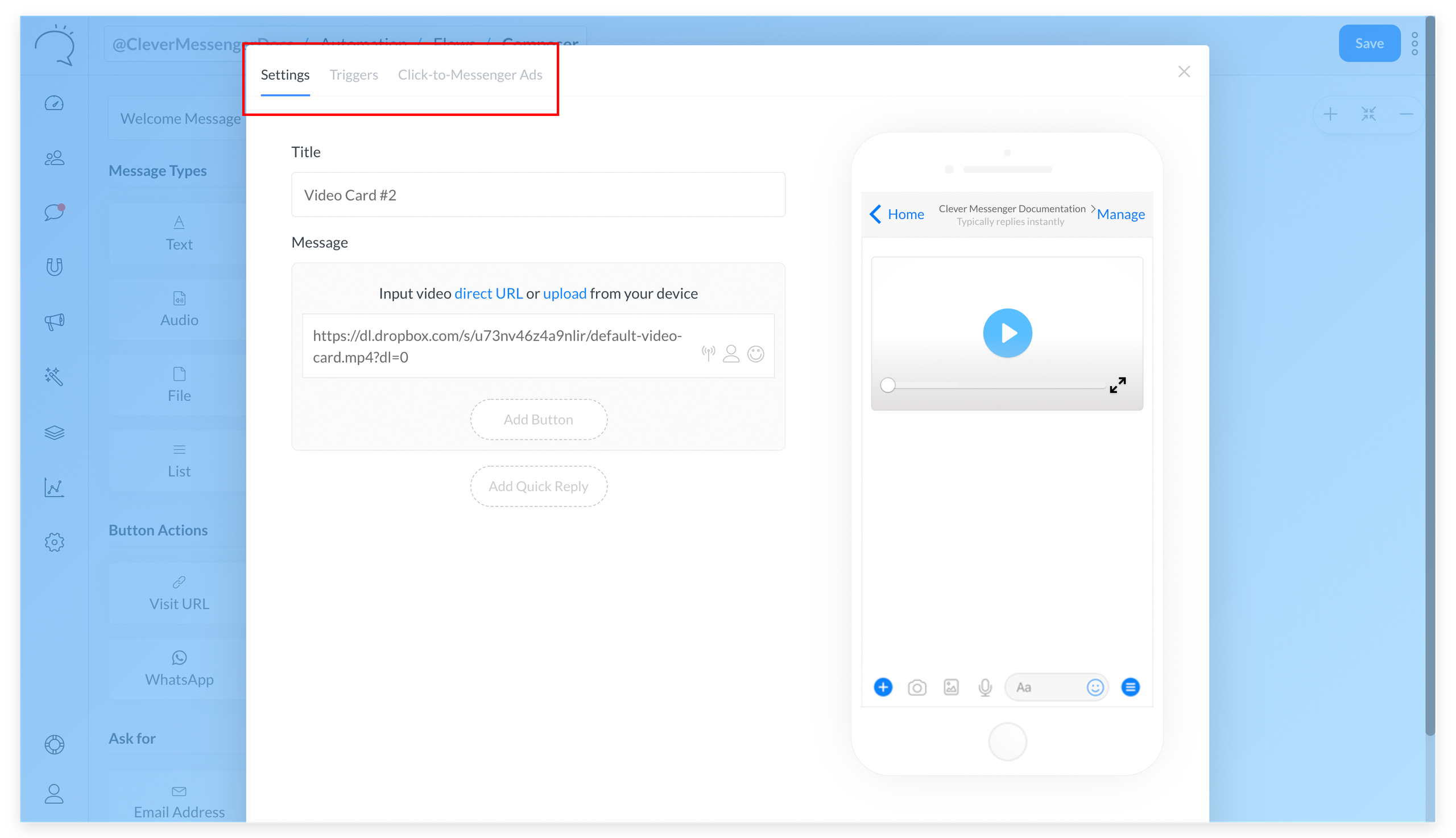The height and width of the screenshot is (838, 1456).
Task: Click the camera icon in messenger preview
Action: pyautogui.click(x=917, y=687)
